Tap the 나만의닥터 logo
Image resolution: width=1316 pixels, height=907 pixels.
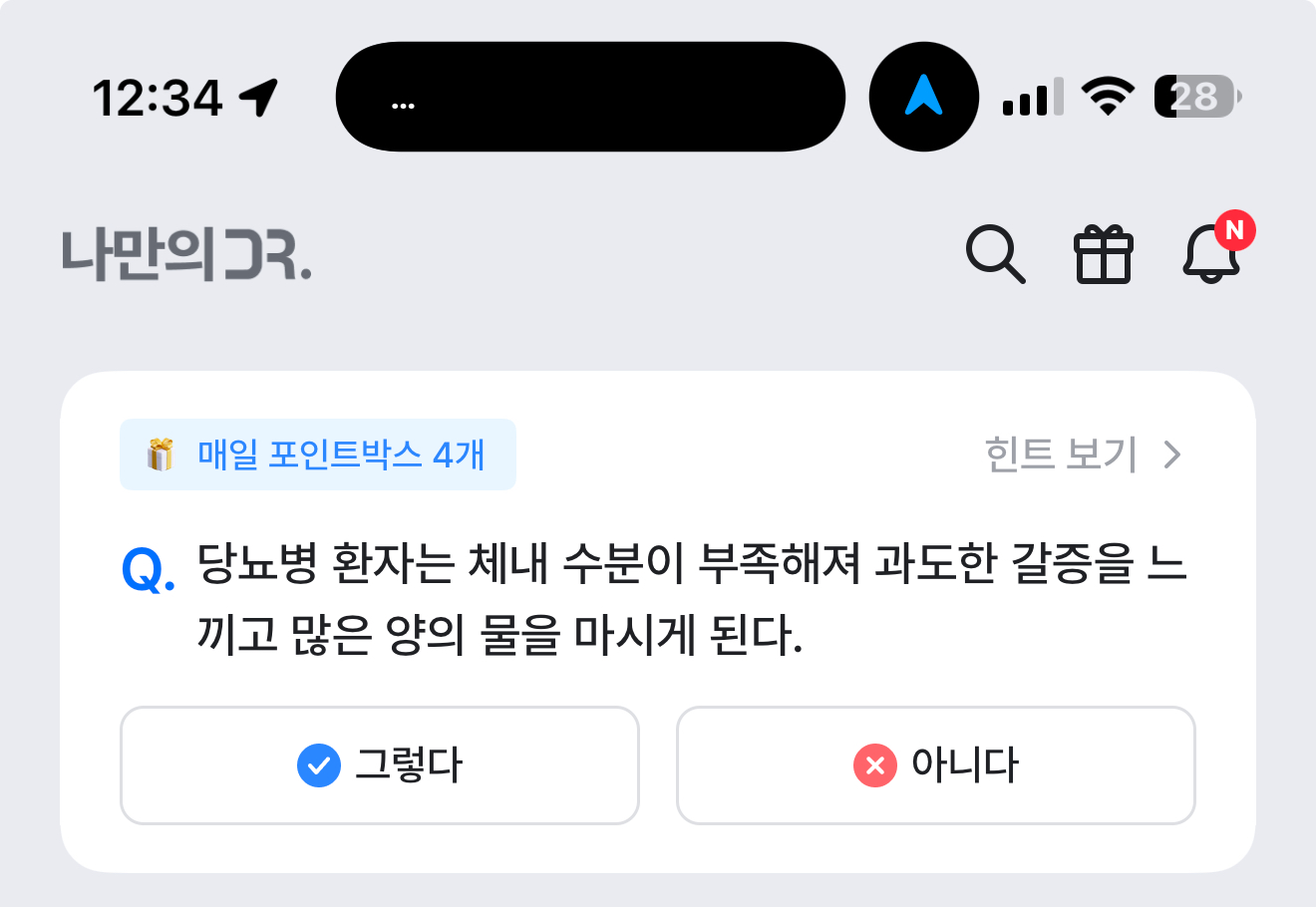(x=186, y=254)
